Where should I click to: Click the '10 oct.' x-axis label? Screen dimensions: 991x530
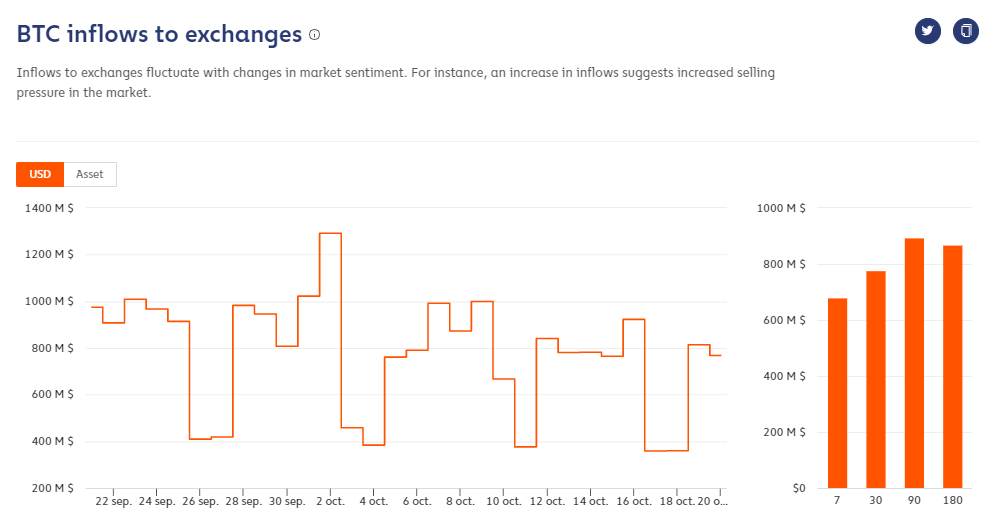[x=504, y=500]
